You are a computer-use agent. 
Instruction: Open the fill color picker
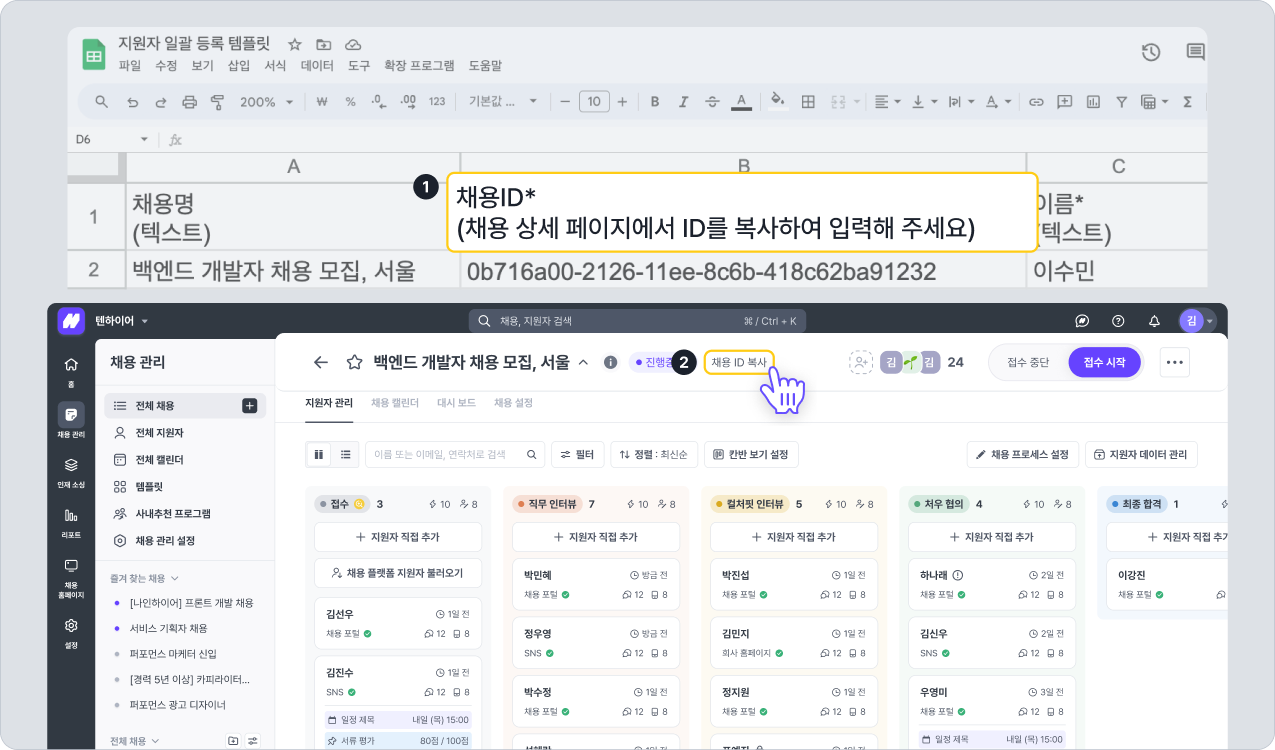pyautogui.click(x=776, y=102)
